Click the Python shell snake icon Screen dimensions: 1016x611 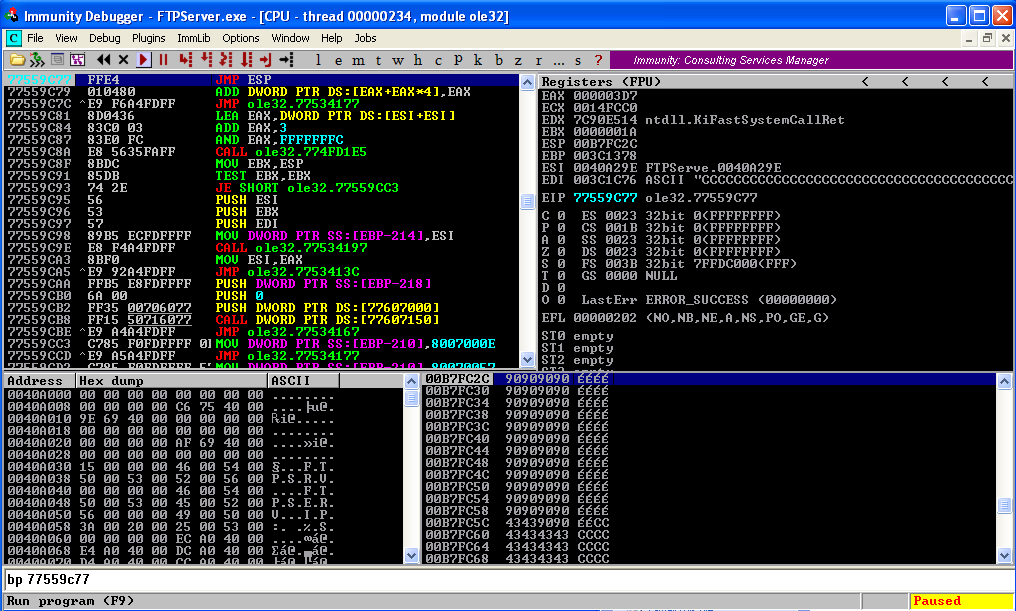pyautogui.click(x=37, y=60)
